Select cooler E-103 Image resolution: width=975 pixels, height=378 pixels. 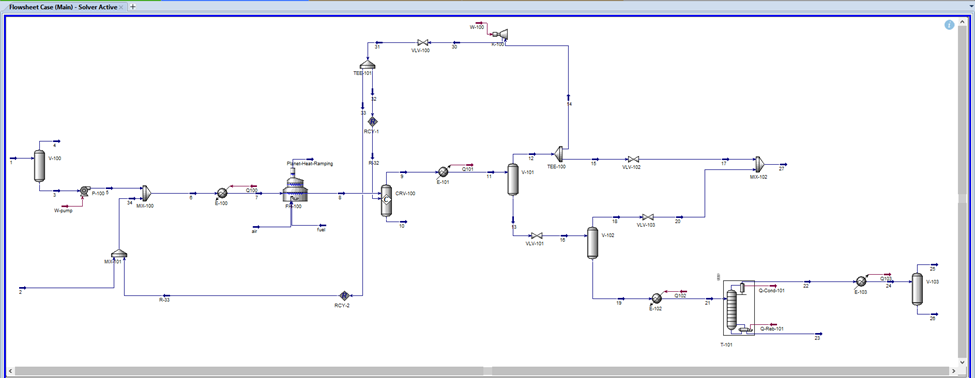861,281
